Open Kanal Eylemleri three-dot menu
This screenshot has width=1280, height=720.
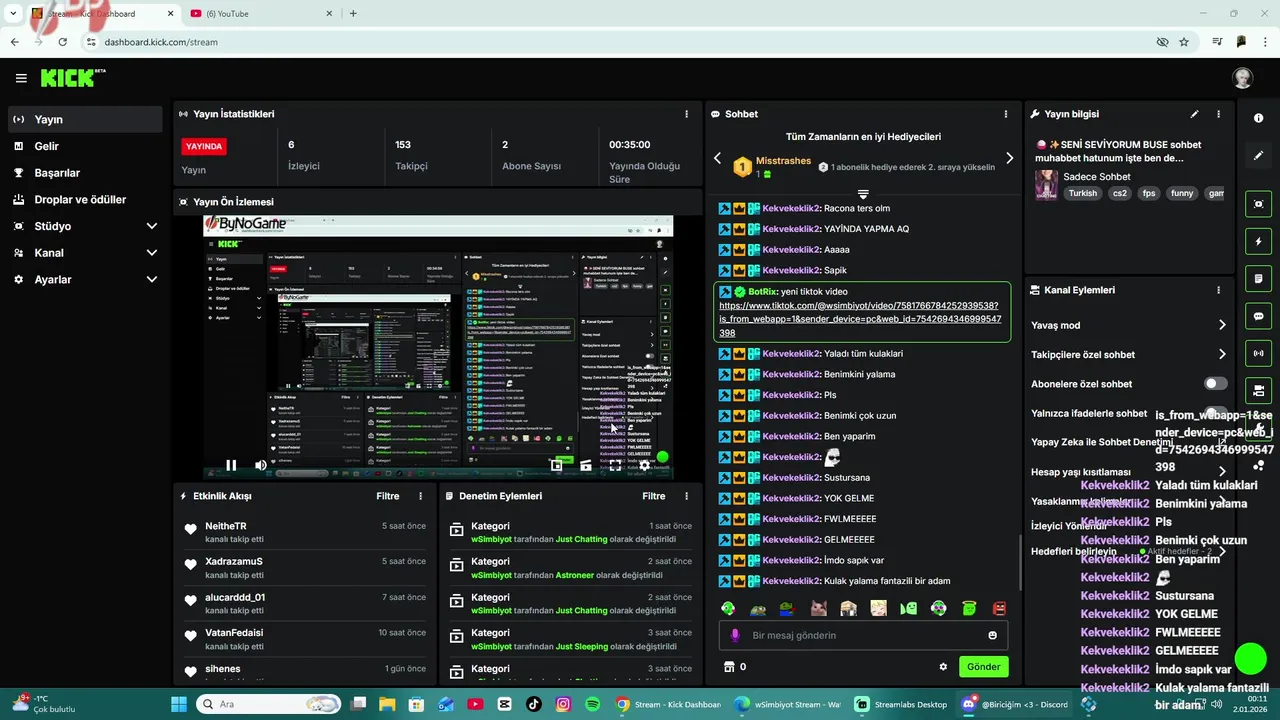pos(1218,290)
